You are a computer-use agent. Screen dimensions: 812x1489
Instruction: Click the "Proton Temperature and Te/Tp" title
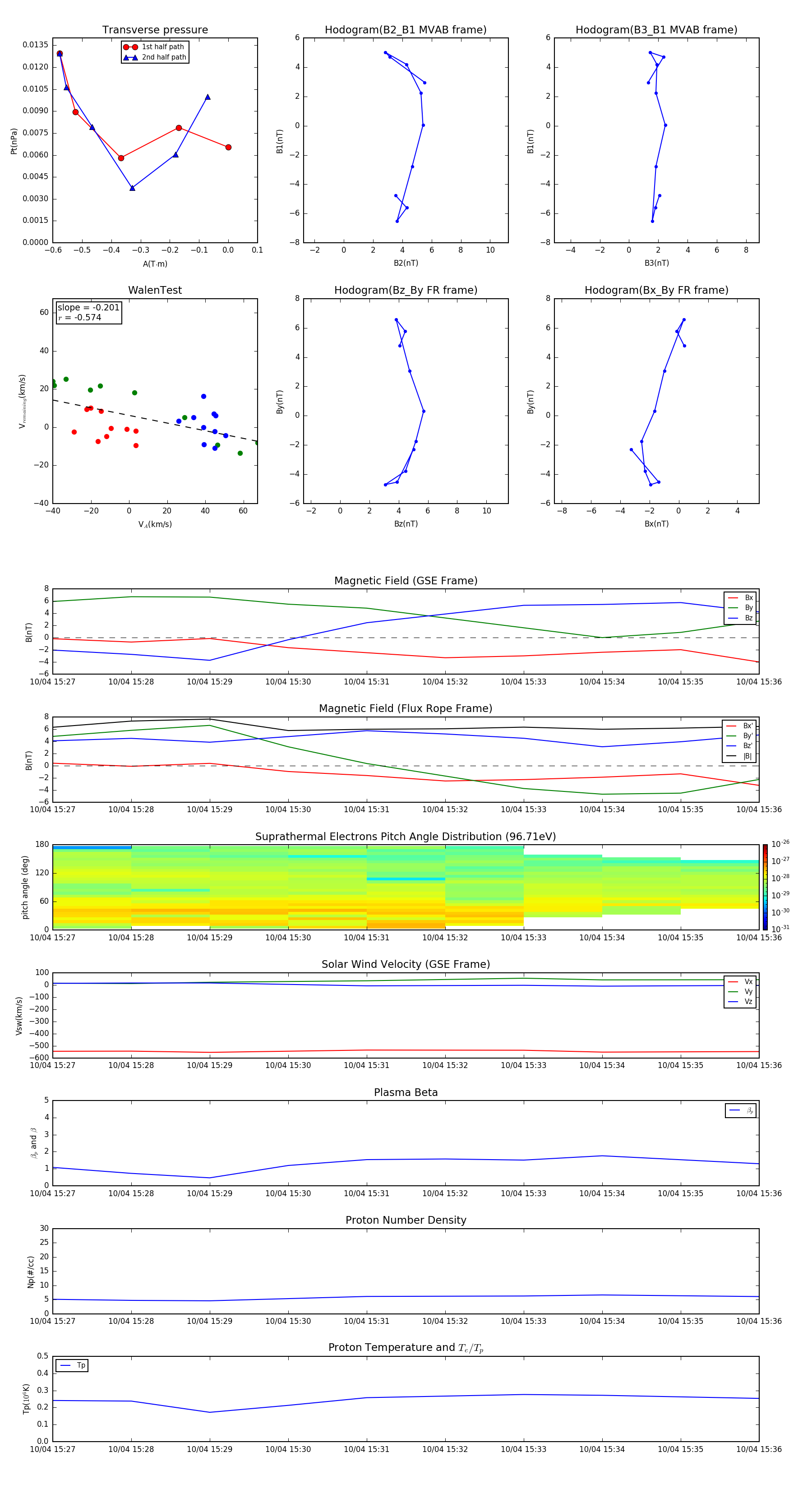pyautogui.click(x=406, y=1348)
